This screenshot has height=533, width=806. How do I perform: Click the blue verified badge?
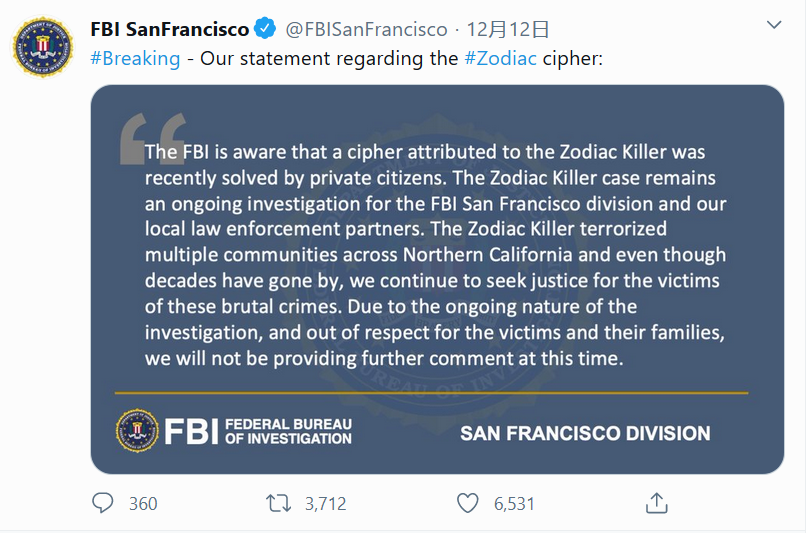point(264,27)
